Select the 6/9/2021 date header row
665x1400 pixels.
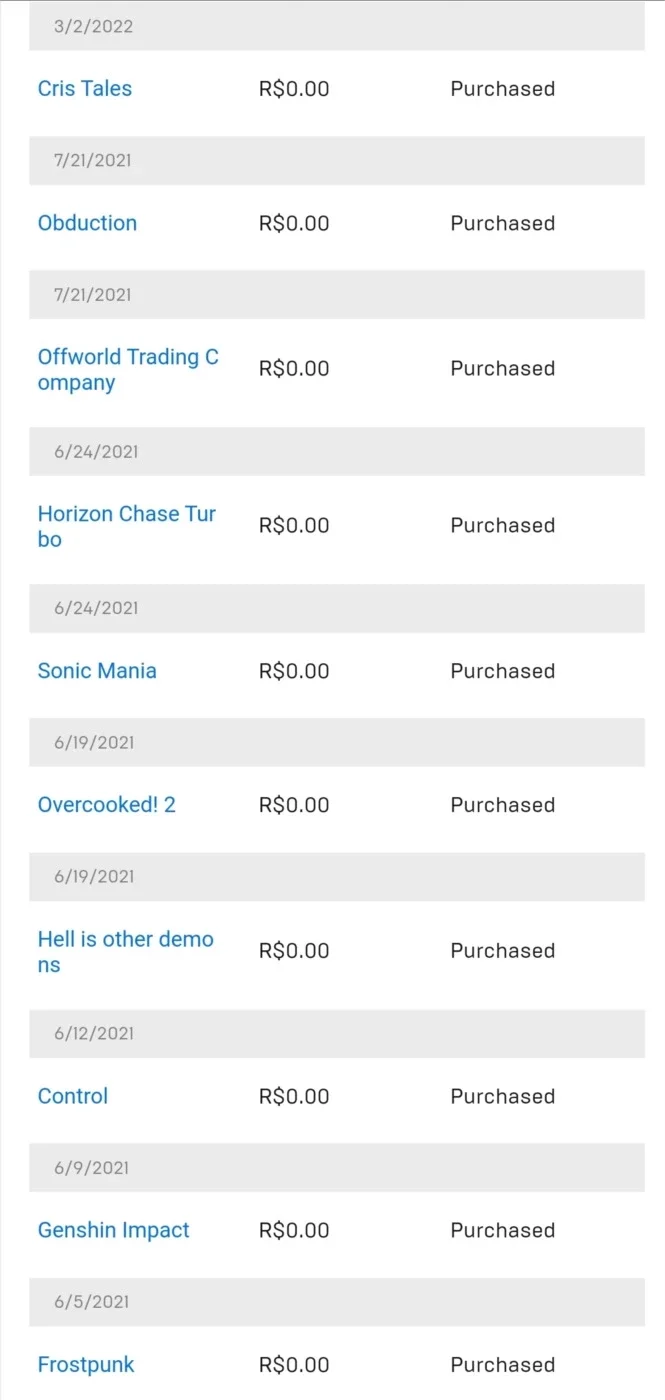[x=337, y=1167]
